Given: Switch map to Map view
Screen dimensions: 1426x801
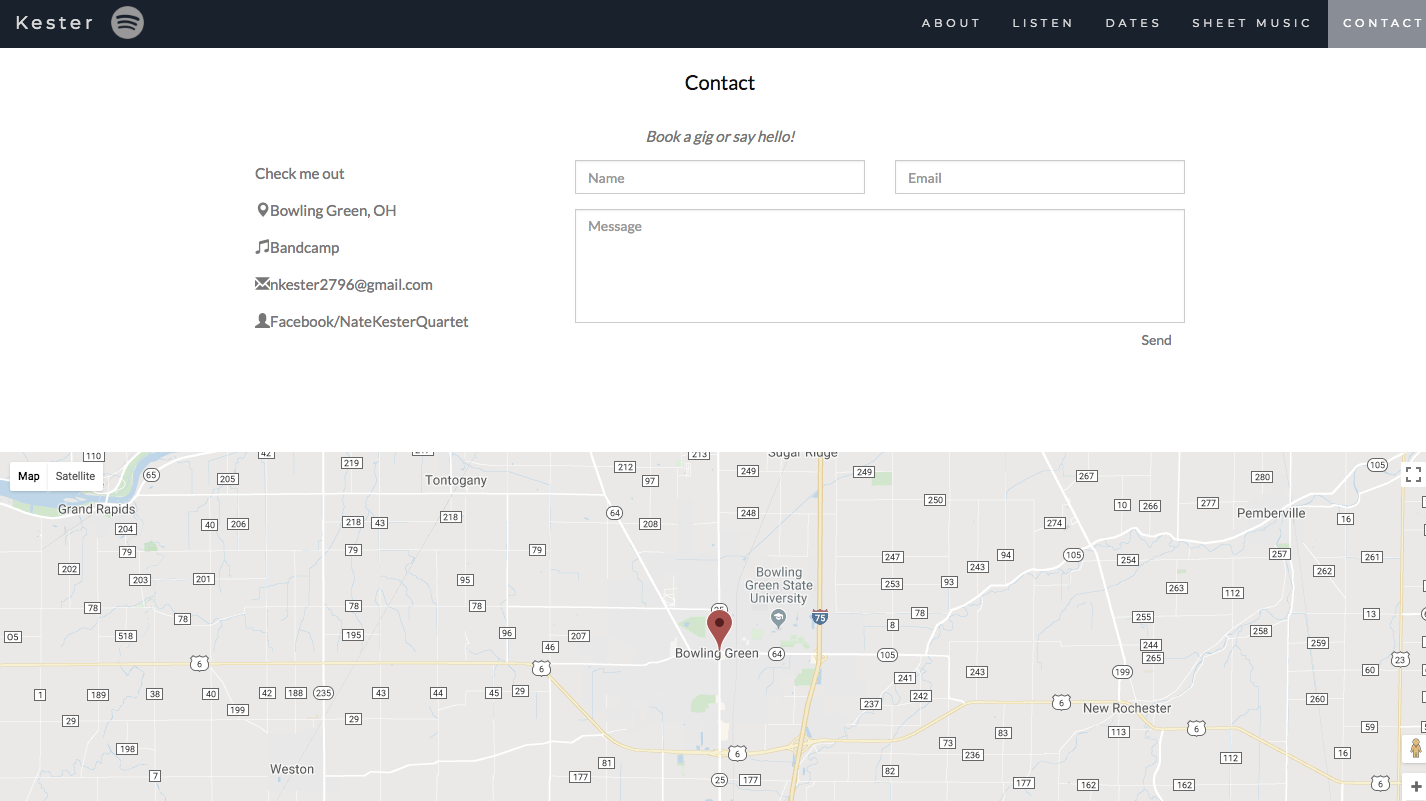Looking at the screenshot, I should coord(29,476).
